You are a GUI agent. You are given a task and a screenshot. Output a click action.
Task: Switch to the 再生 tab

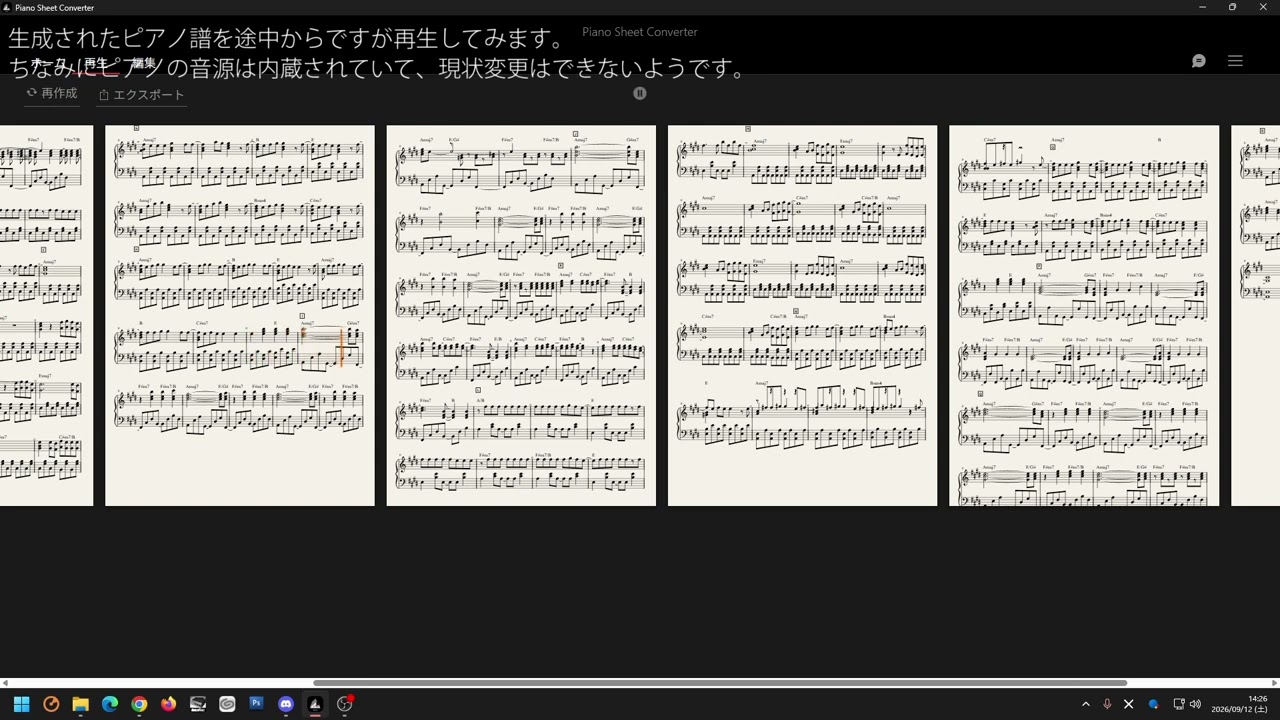(96, 64)
